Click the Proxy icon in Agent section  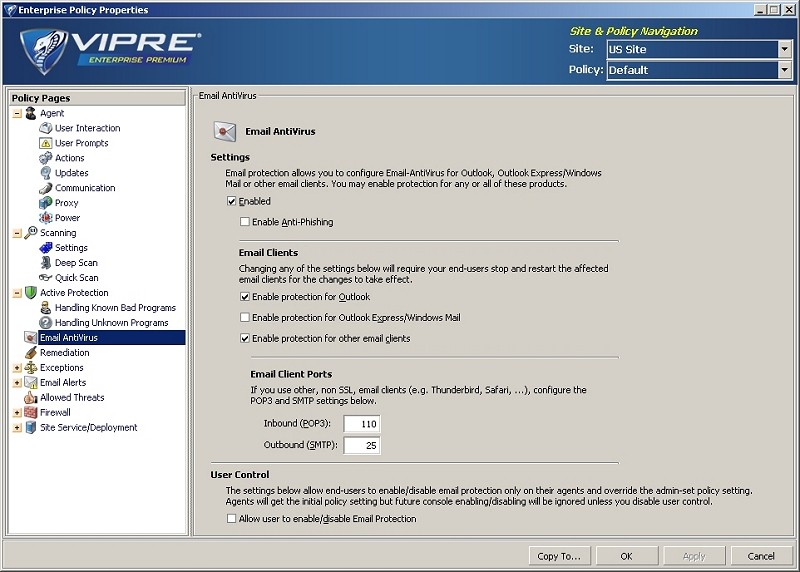(x=45, y=203)
